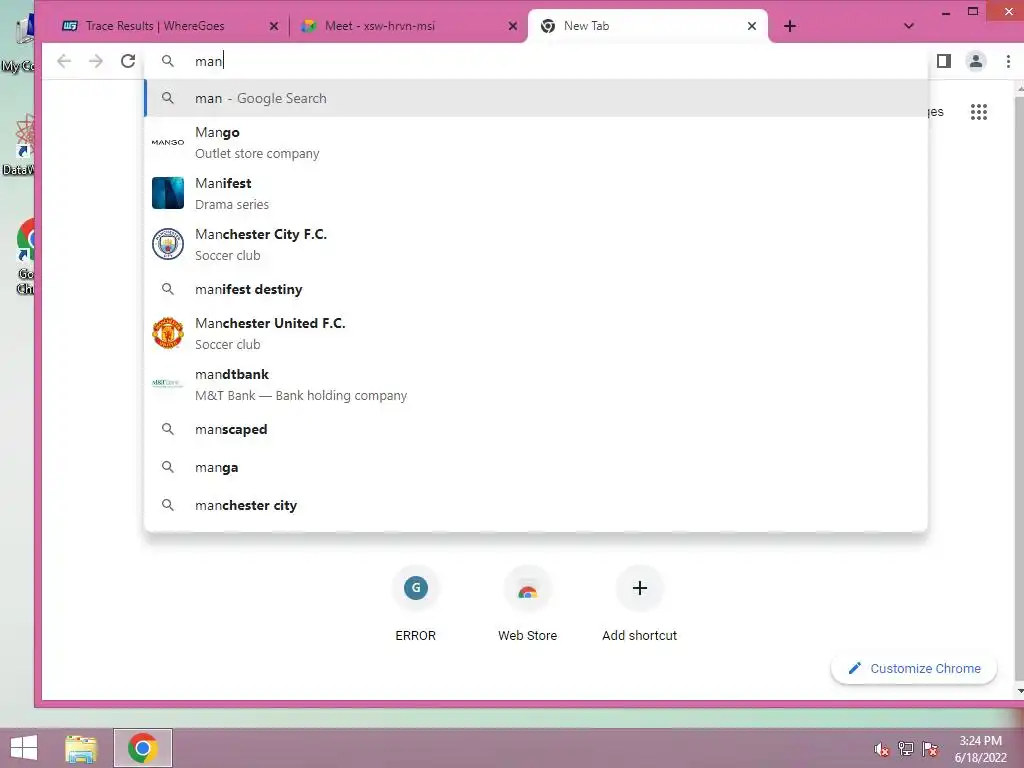
Task: Select the Mango logo suggestion icon
Action: pos(168,142)
